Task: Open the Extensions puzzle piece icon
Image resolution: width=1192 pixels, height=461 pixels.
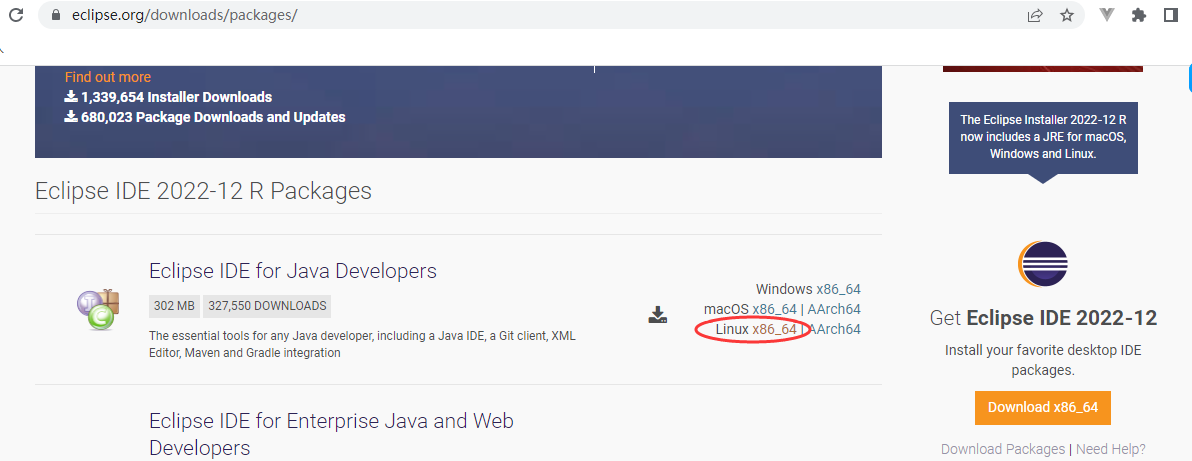Action: click(1138, 14)
